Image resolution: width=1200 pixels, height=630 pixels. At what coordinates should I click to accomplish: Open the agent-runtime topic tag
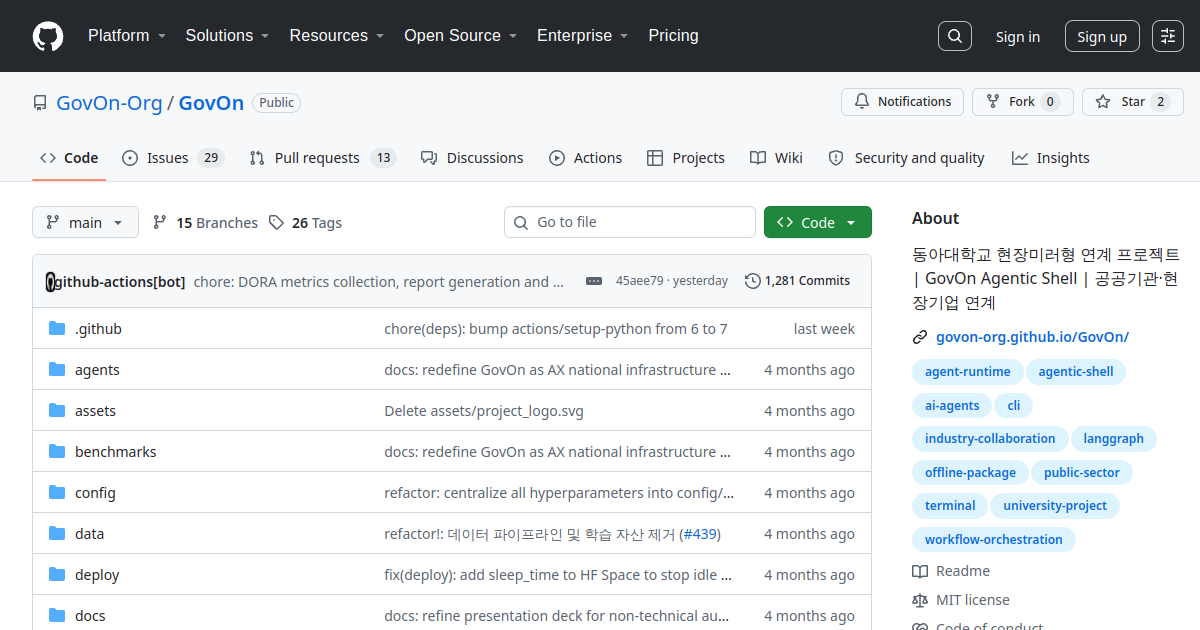(x=967, y=372)
